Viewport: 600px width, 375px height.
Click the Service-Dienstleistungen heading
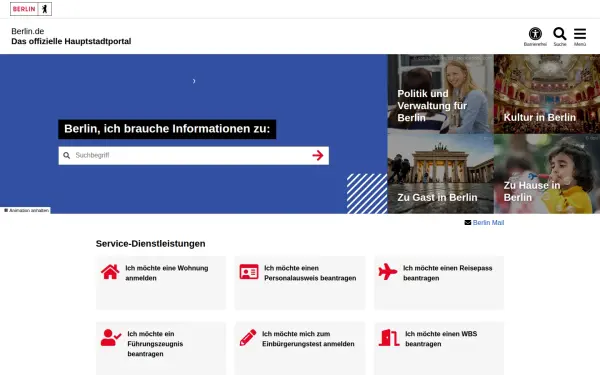[x=150, y=244]
